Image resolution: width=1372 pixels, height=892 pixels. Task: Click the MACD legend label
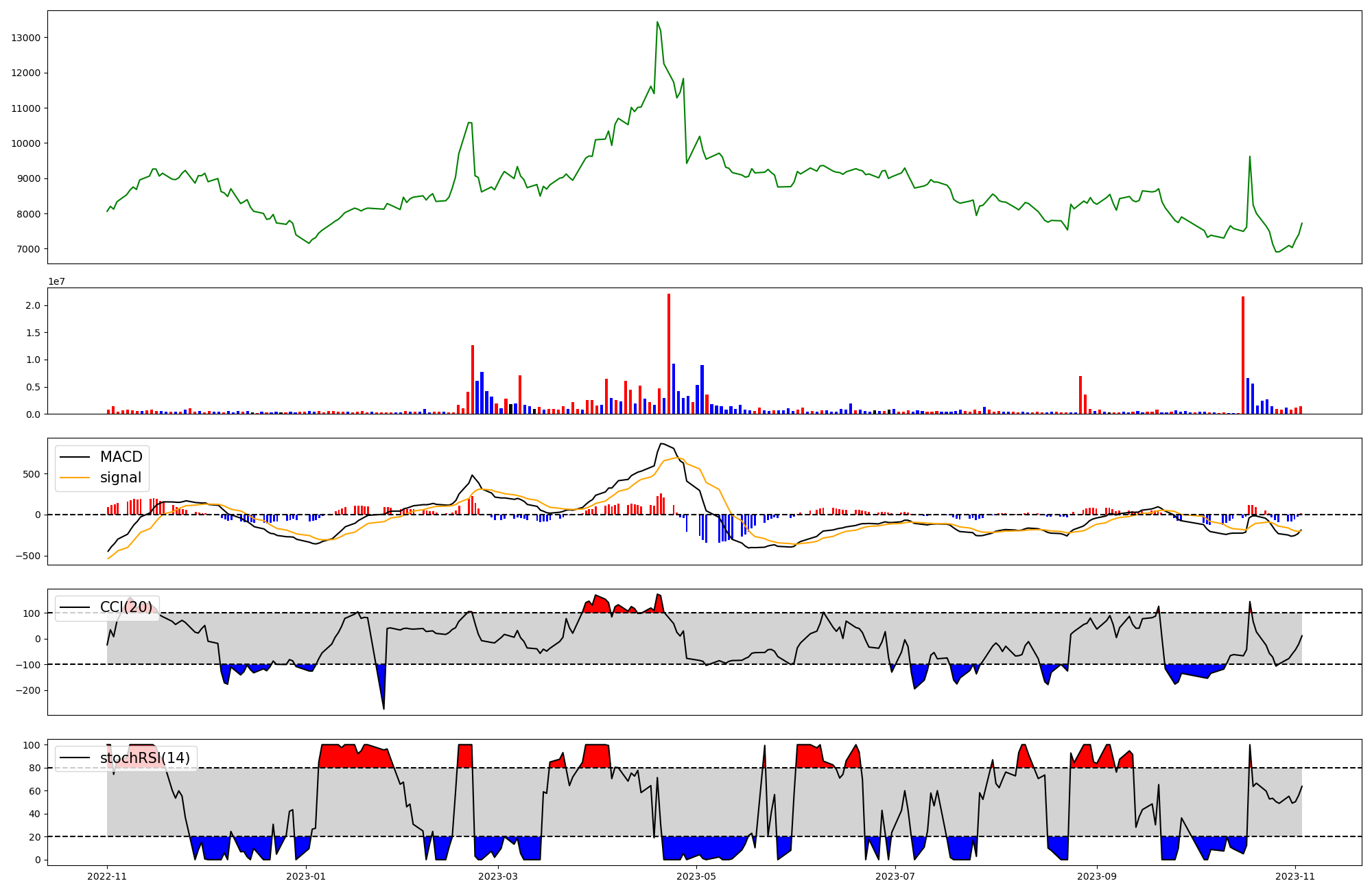tap(121, 457)
